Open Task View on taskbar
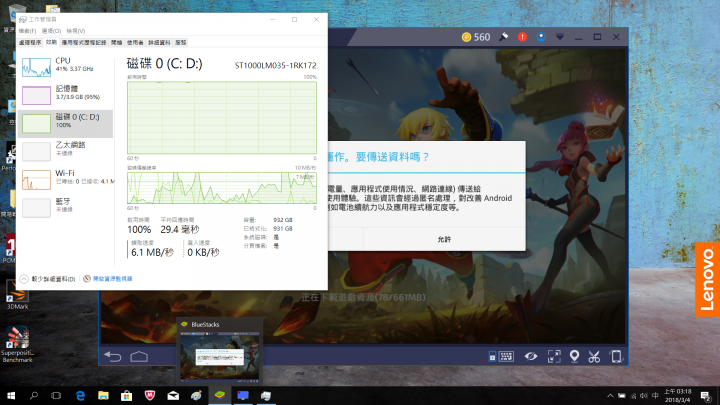This screenshot has width=720, height=405. point(56,395)
